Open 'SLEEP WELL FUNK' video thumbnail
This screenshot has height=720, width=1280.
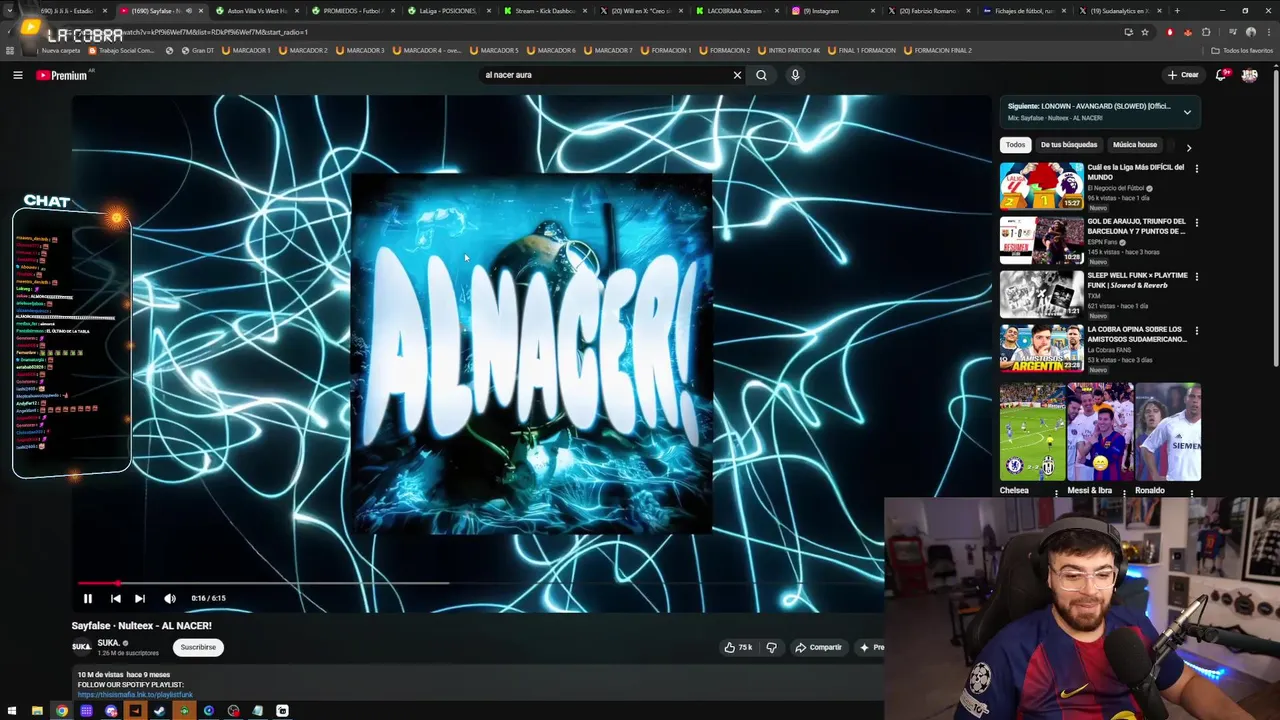pyautogui.click(x=1041, y=294)
